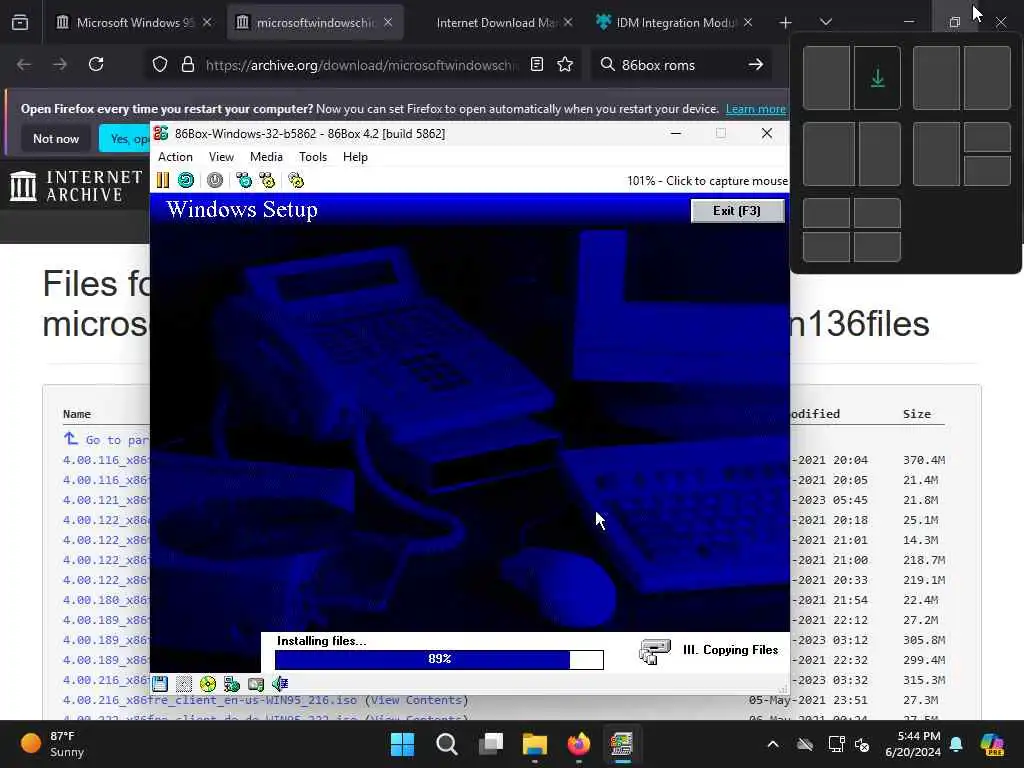Click the 4.00.121_x86 file link
The width and height of the screenshot is (1024, 768).
tap(106, 500)
